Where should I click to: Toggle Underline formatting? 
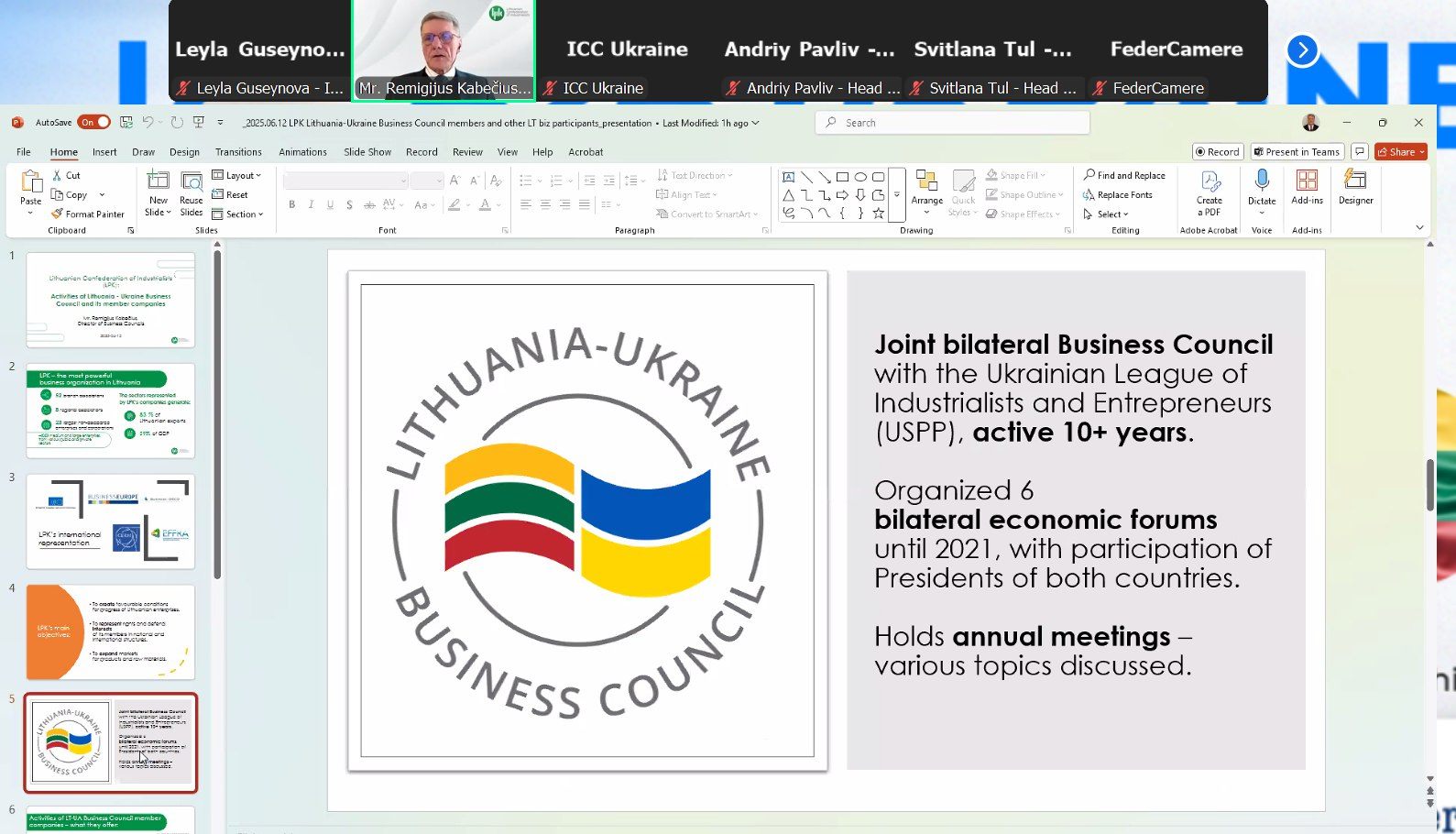[x=330, y=205]
